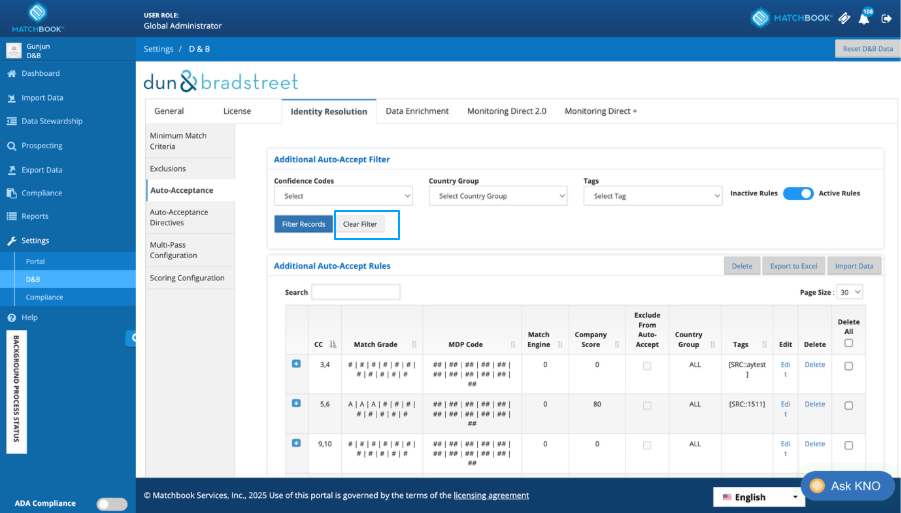
Task: Switch to the Data Enrichment tab
Action: pos(417,111)
